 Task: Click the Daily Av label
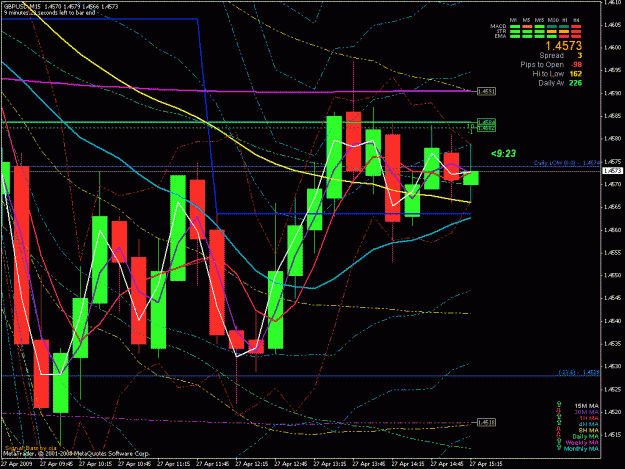pos(551,83)
